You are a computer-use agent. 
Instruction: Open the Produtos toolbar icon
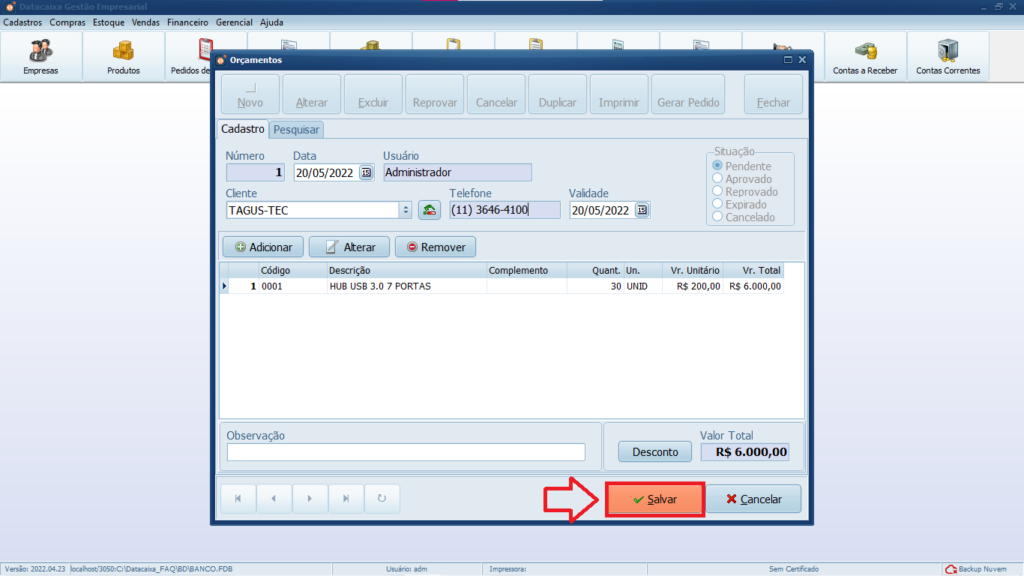click(123, 56)
